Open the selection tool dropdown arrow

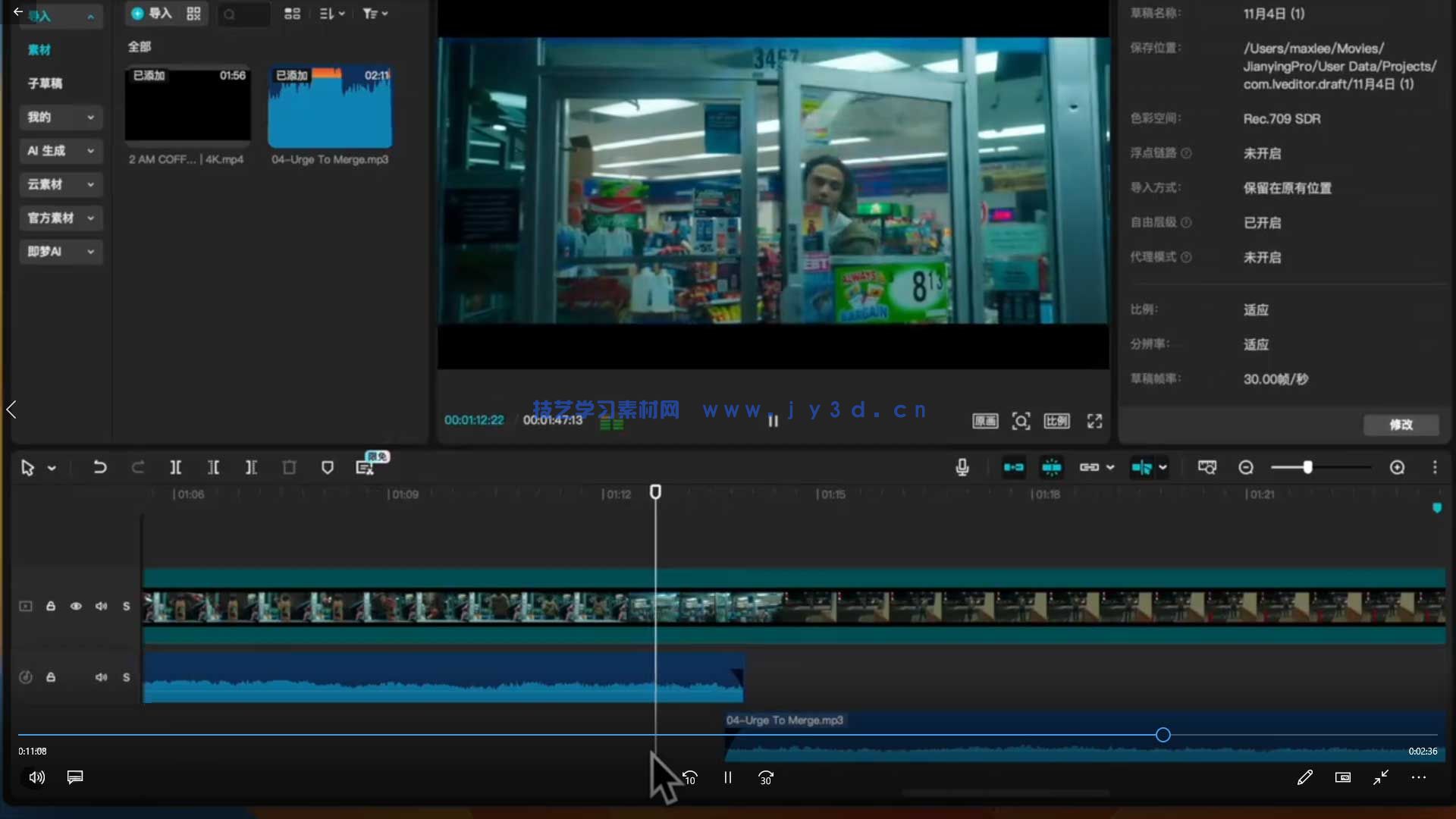tap(52, 468)
